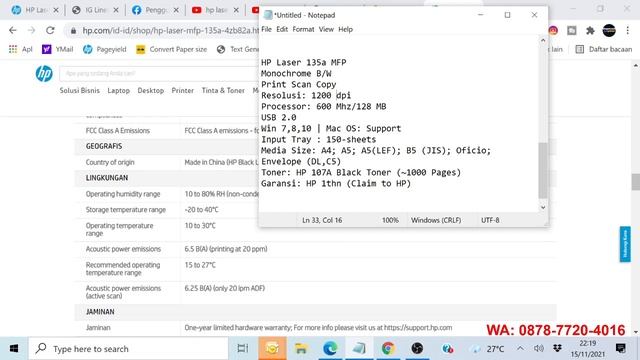640x360 pixels.
Task: Click the Notepad vertical scrollbar thumb
Action: [x=542, y=170]
